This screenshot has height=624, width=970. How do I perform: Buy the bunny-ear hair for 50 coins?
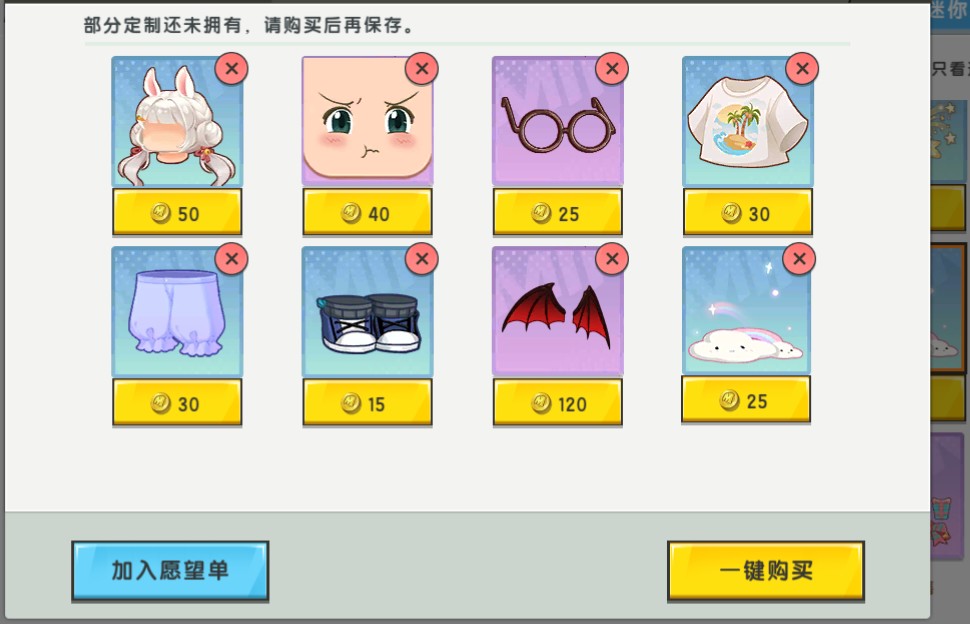tap(177, 213)
